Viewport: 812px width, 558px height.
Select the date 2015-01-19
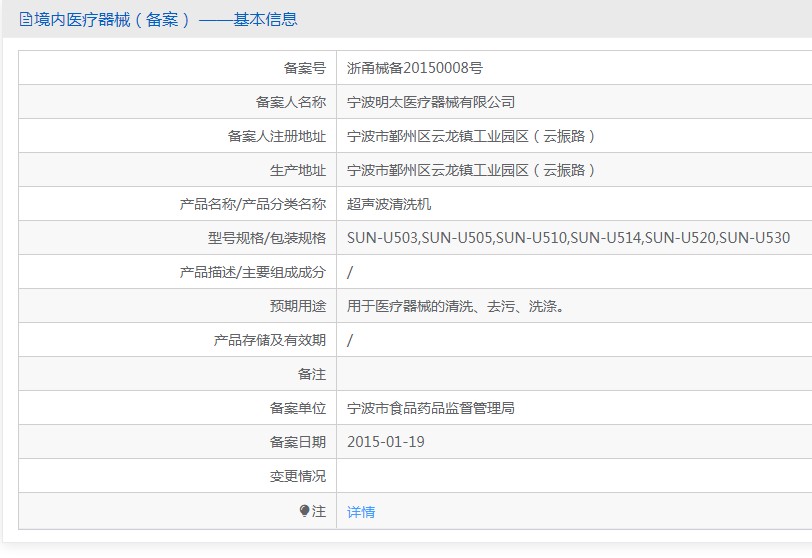(386, 442)
